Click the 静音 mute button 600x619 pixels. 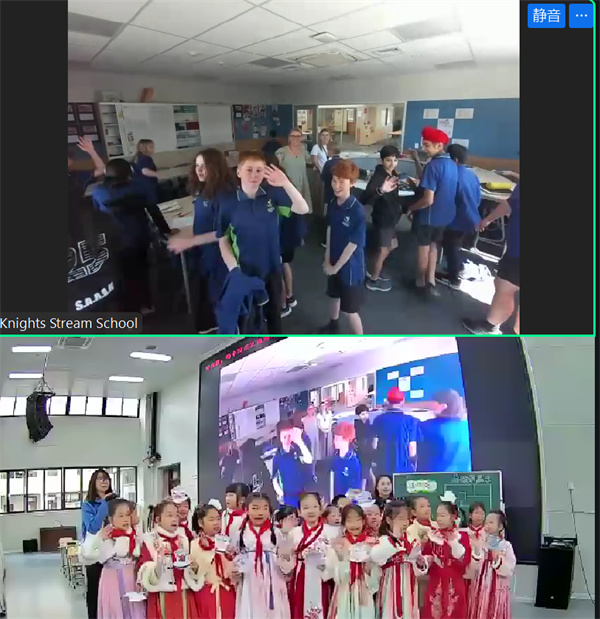pyautogui.click(x=546, y=15)
